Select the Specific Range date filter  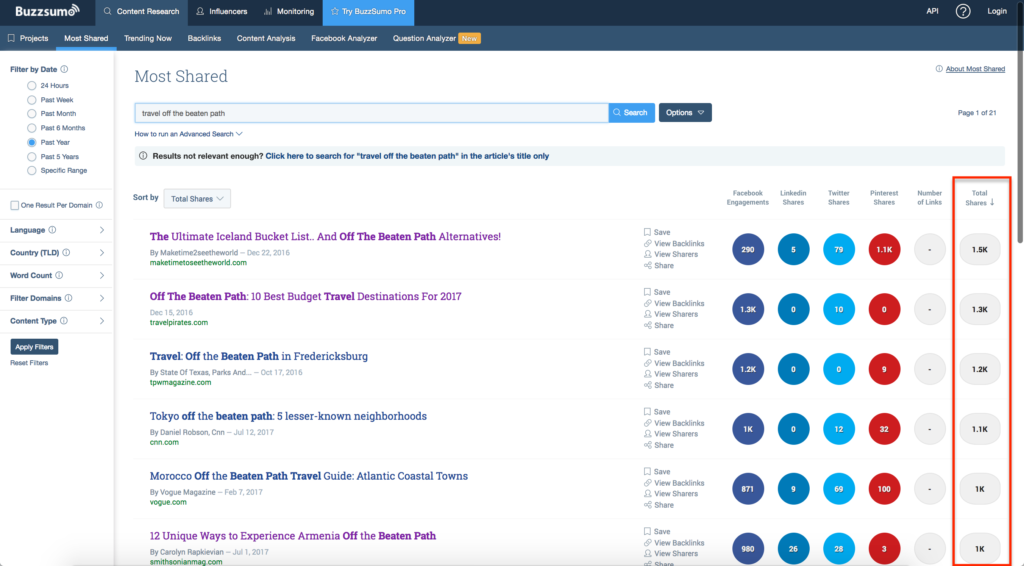point(31,170)
